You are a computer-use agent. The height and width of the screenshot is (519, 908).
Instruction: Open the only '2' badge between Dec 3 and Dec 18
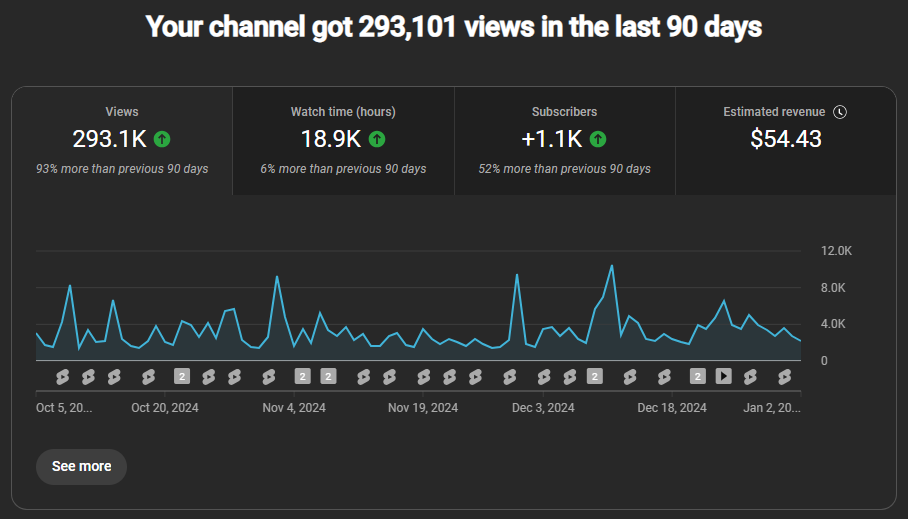click(x=594, y=376)
